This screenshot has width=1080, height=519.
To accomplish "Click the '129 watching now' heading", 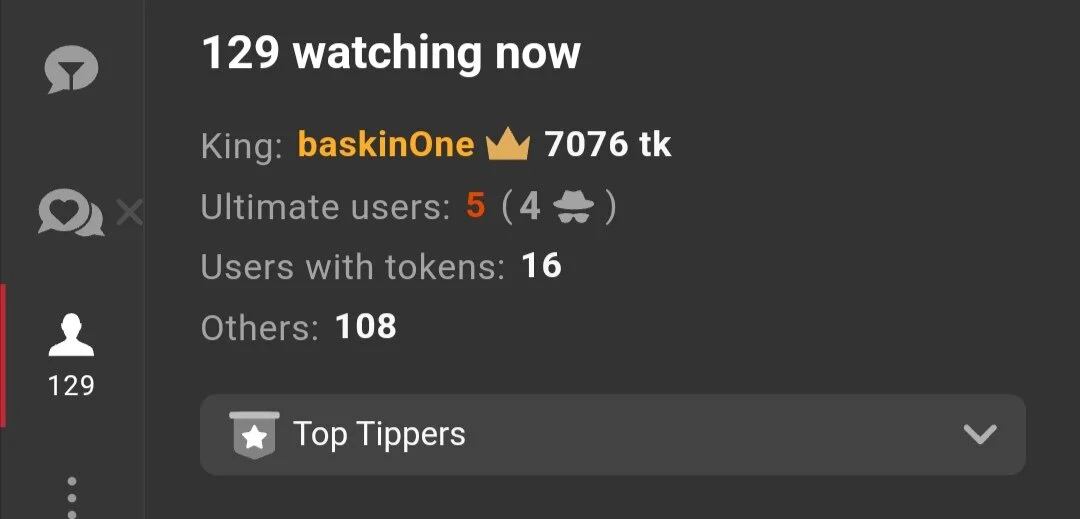I will pos(391,53).
